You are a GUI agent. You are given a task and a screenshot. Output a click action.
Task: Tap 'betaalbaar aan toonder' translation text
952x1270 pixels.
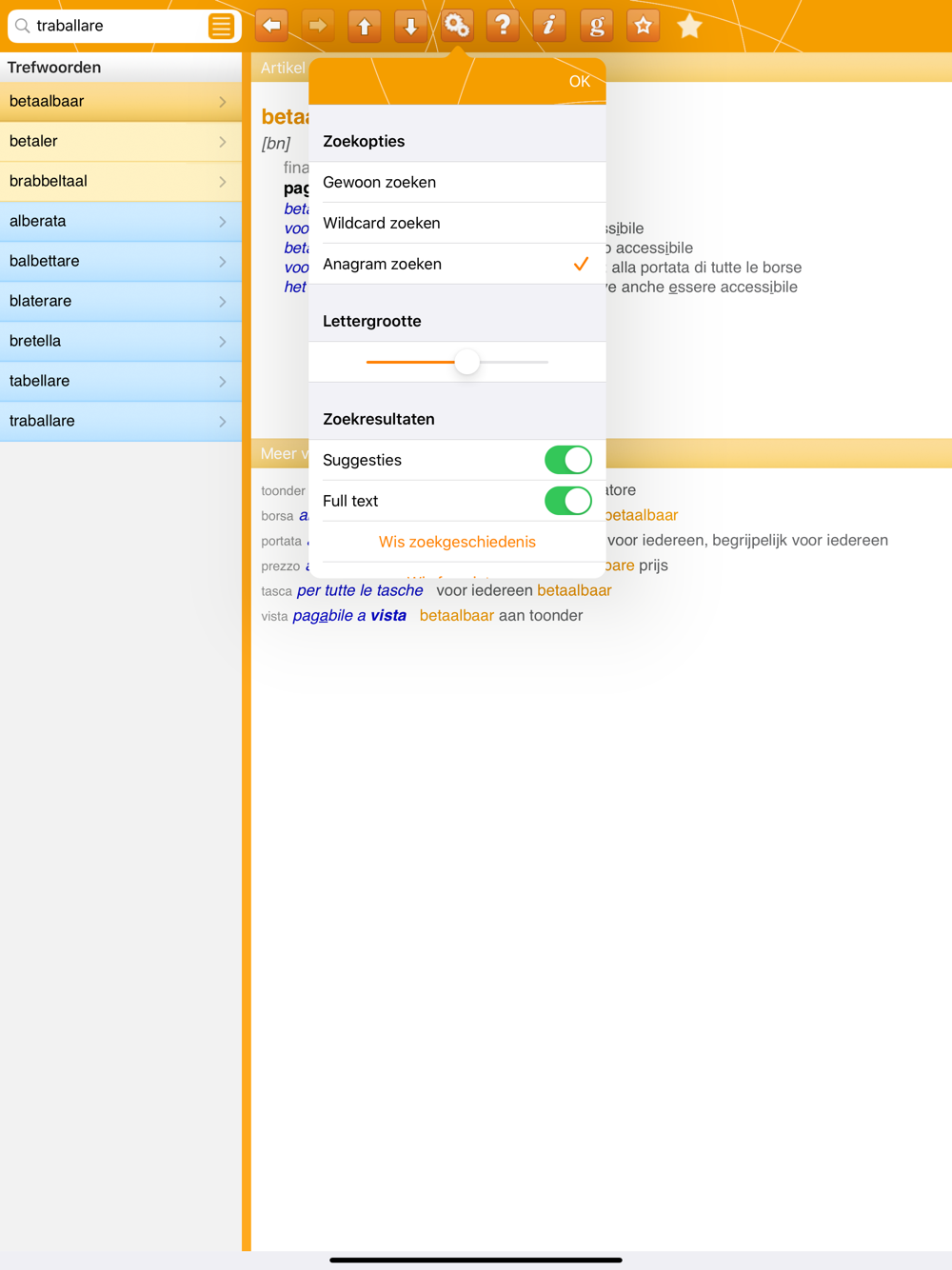(x=501, y=616)
